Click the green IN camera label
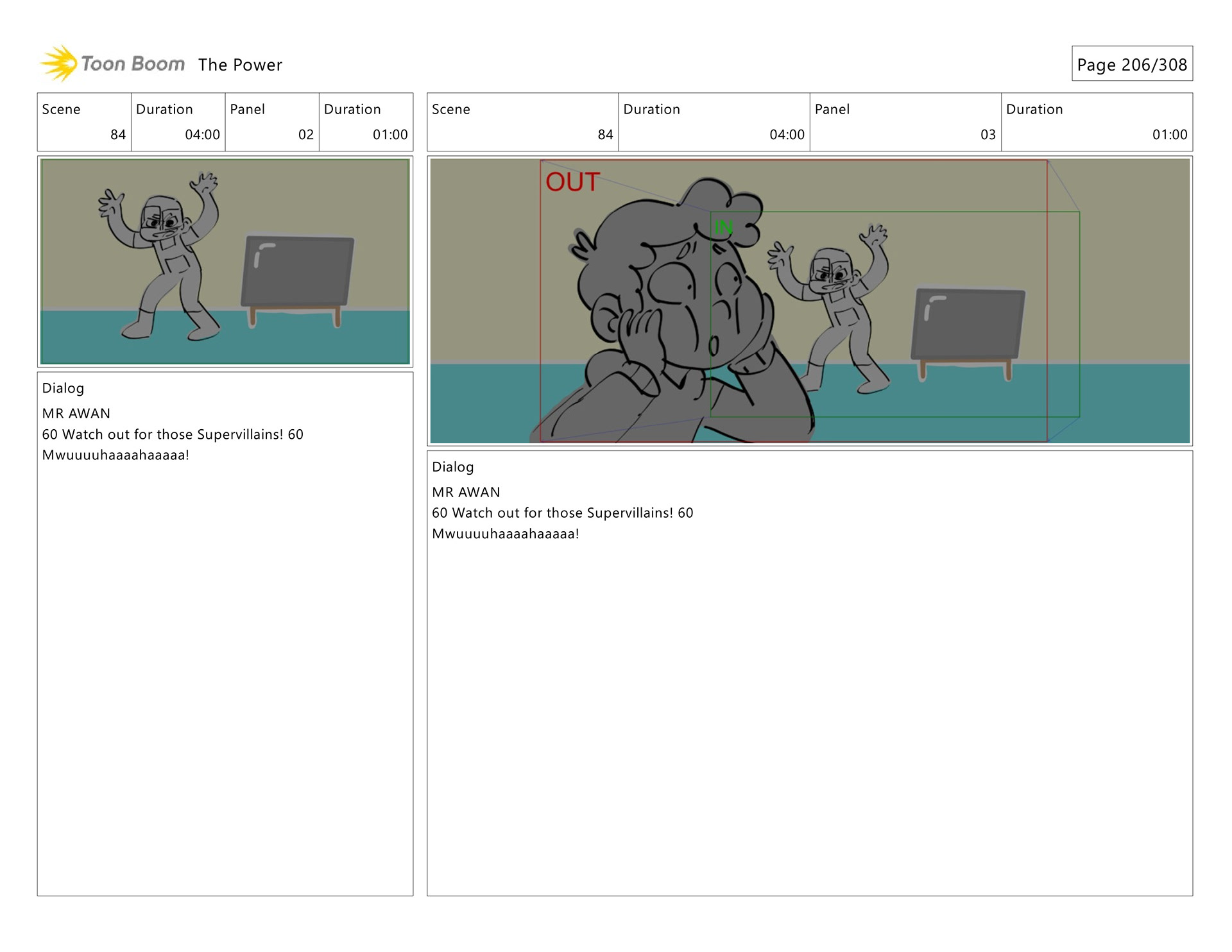 723,227
